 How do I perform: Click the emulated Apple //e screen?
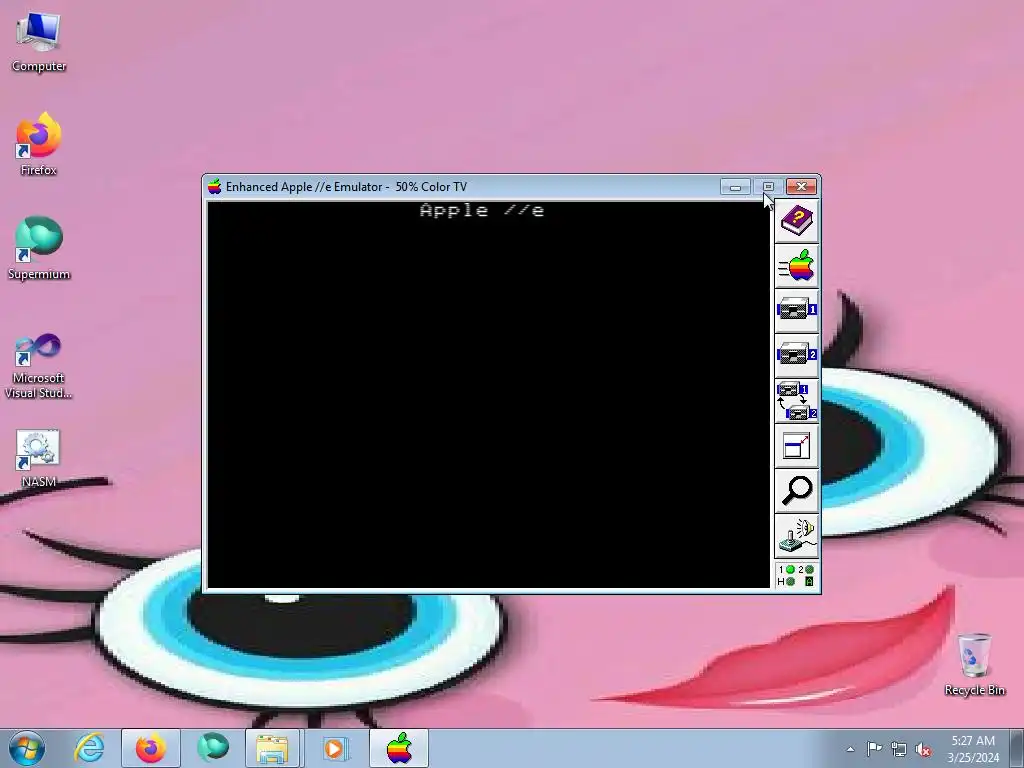point(488,394)
